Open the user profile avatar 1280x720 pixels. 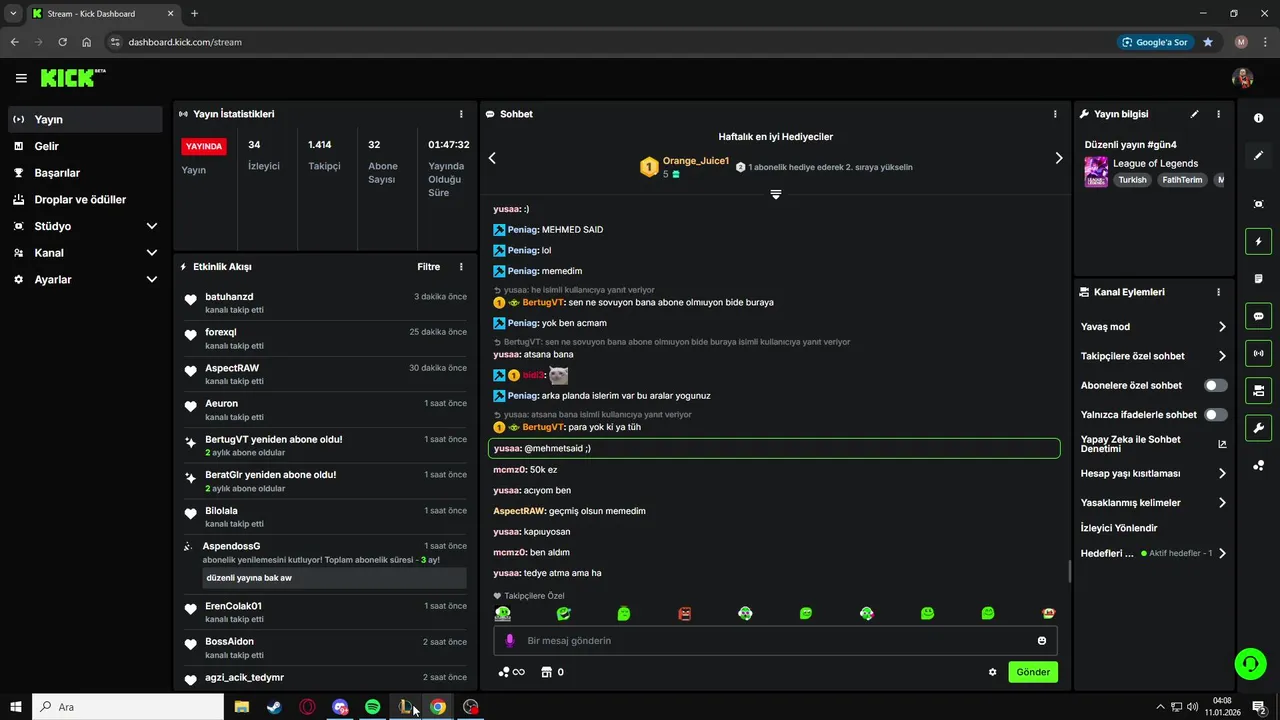pyautogui.click(x=1242, y=78)
